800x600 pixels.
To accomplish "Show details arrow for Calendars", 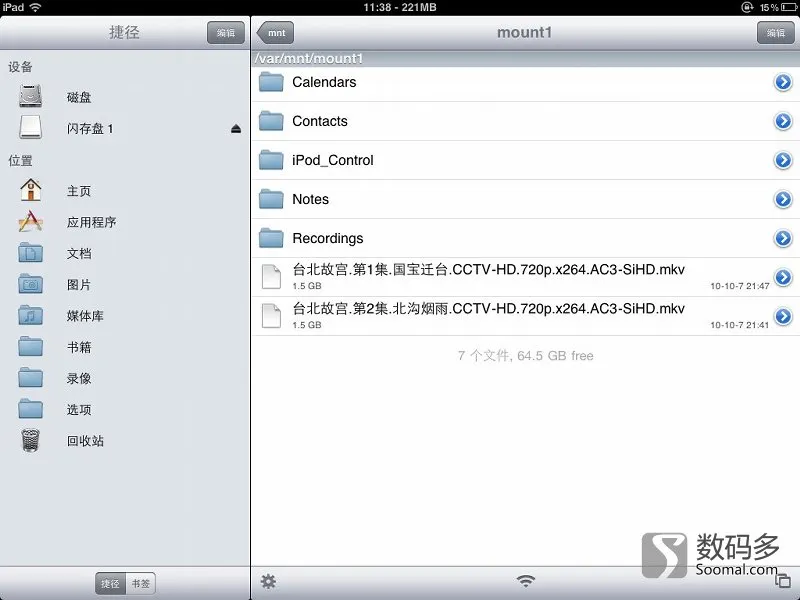I will click(x=783, y=82).
